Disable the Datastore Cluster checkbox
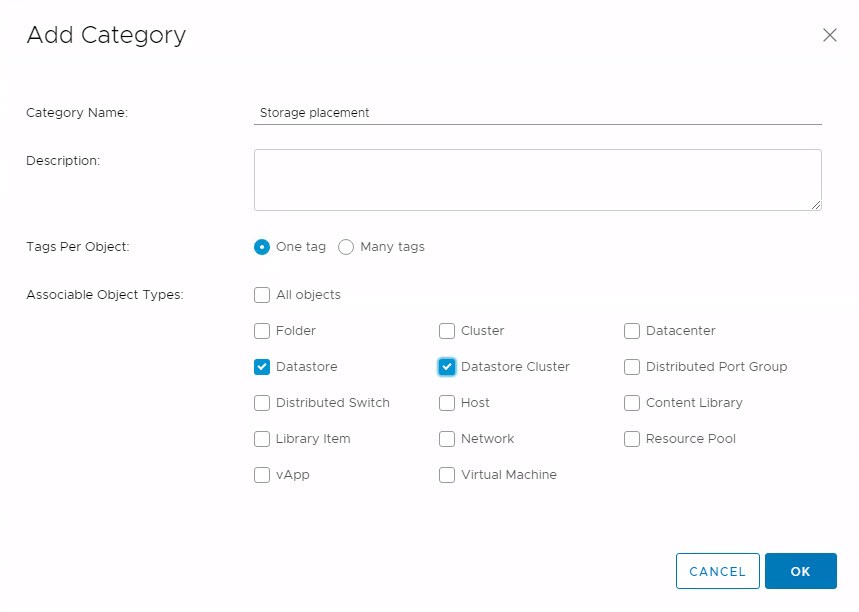This screenshot has height=612, width=859. pos(447,367)
